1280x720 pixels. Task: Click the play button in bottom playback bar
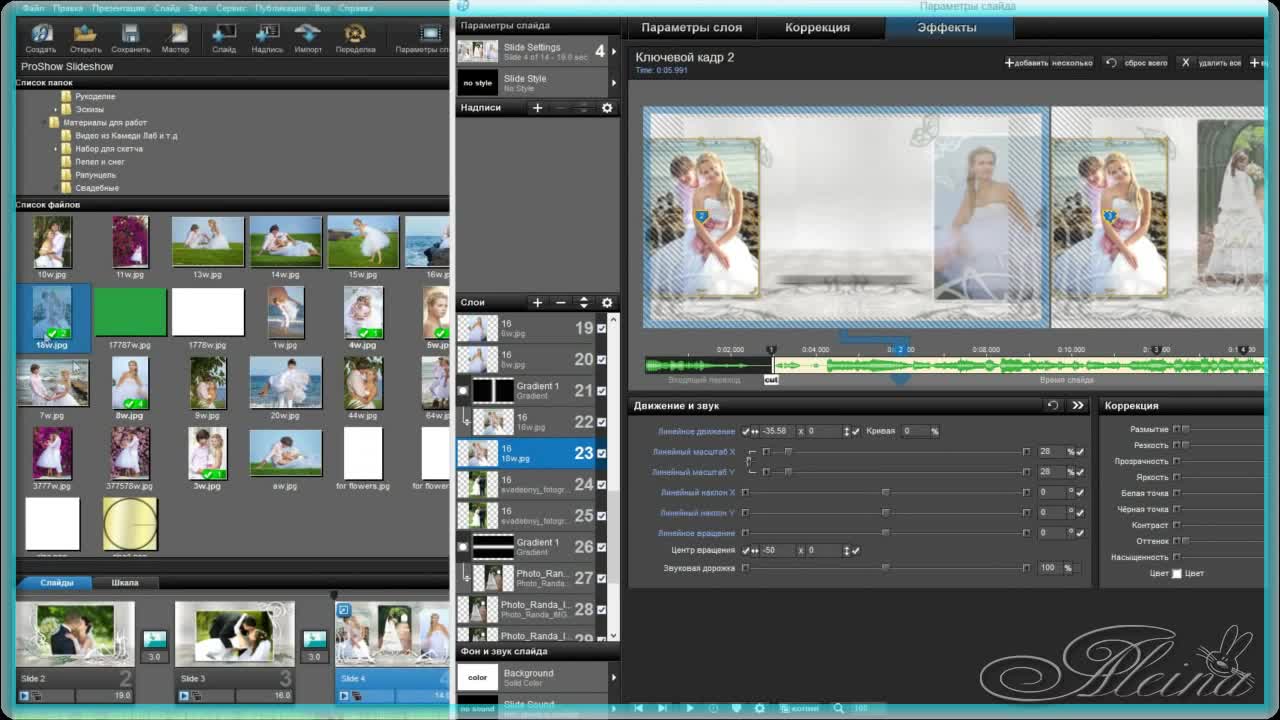(689, 708)
